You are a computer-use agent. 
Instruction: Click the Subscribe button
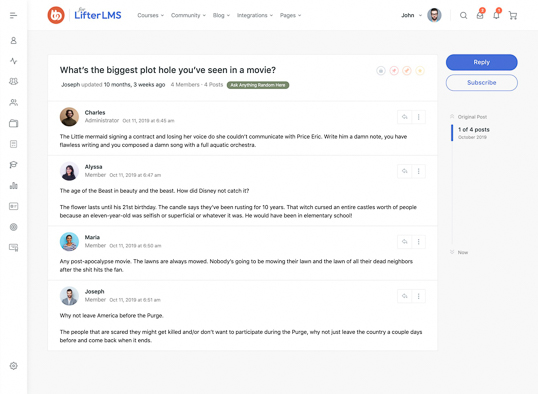tap(481, 83)
